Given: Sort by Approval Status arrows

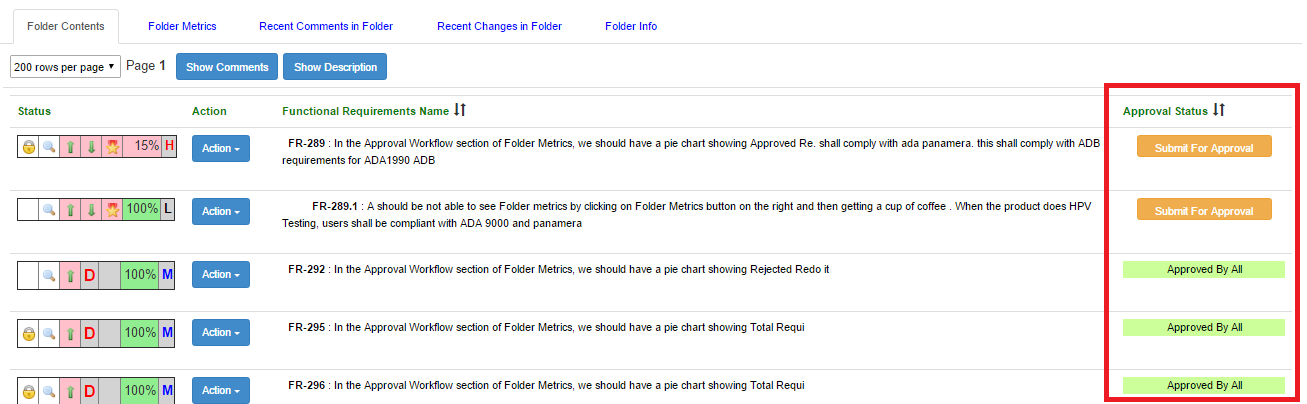Looking at the screenshot, I should click(x=1219, y=109).
